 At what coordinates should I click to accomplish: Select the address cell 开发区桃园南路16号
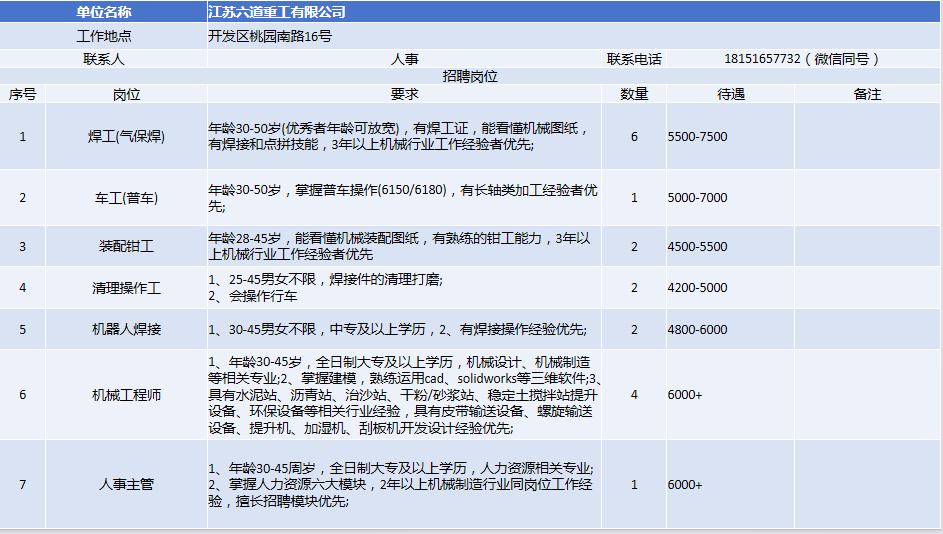pos(270,36)
